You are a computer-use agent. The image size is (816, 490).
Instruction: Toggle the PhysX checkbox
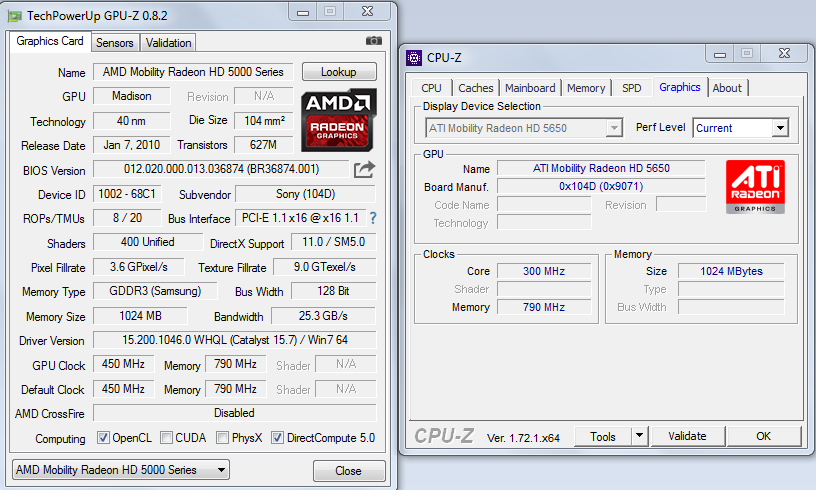pos(222,437)
